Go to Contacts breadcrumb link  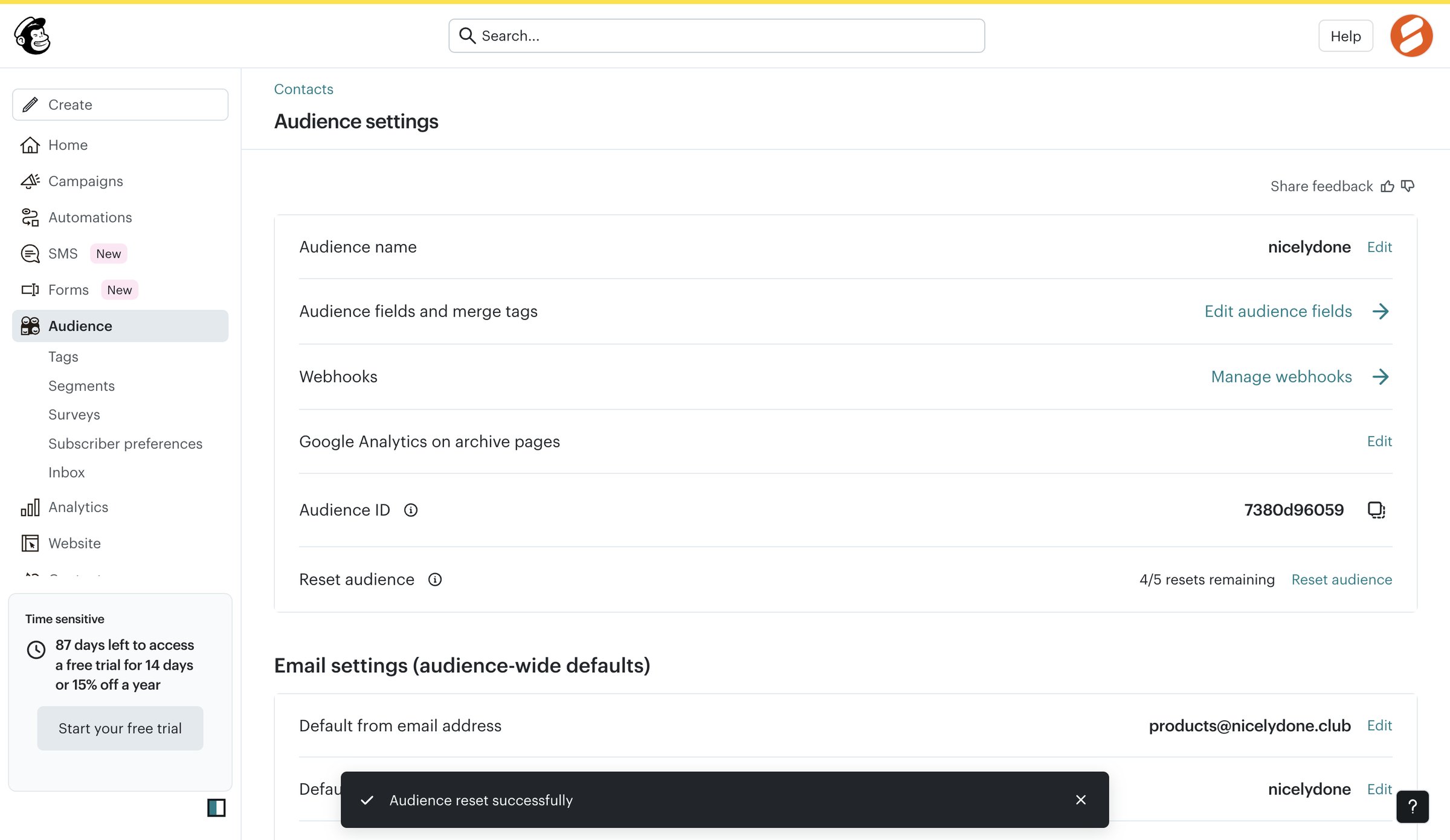303,89
